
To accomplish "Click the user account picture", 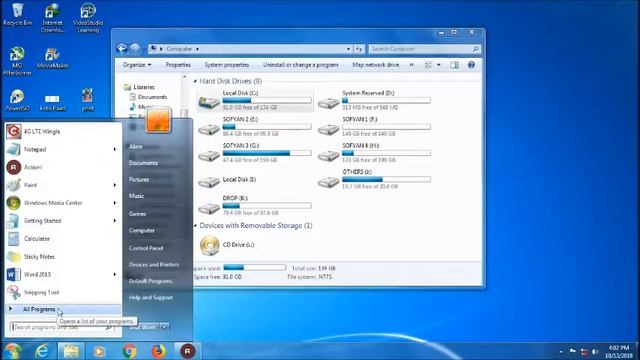I will point(158,120).
